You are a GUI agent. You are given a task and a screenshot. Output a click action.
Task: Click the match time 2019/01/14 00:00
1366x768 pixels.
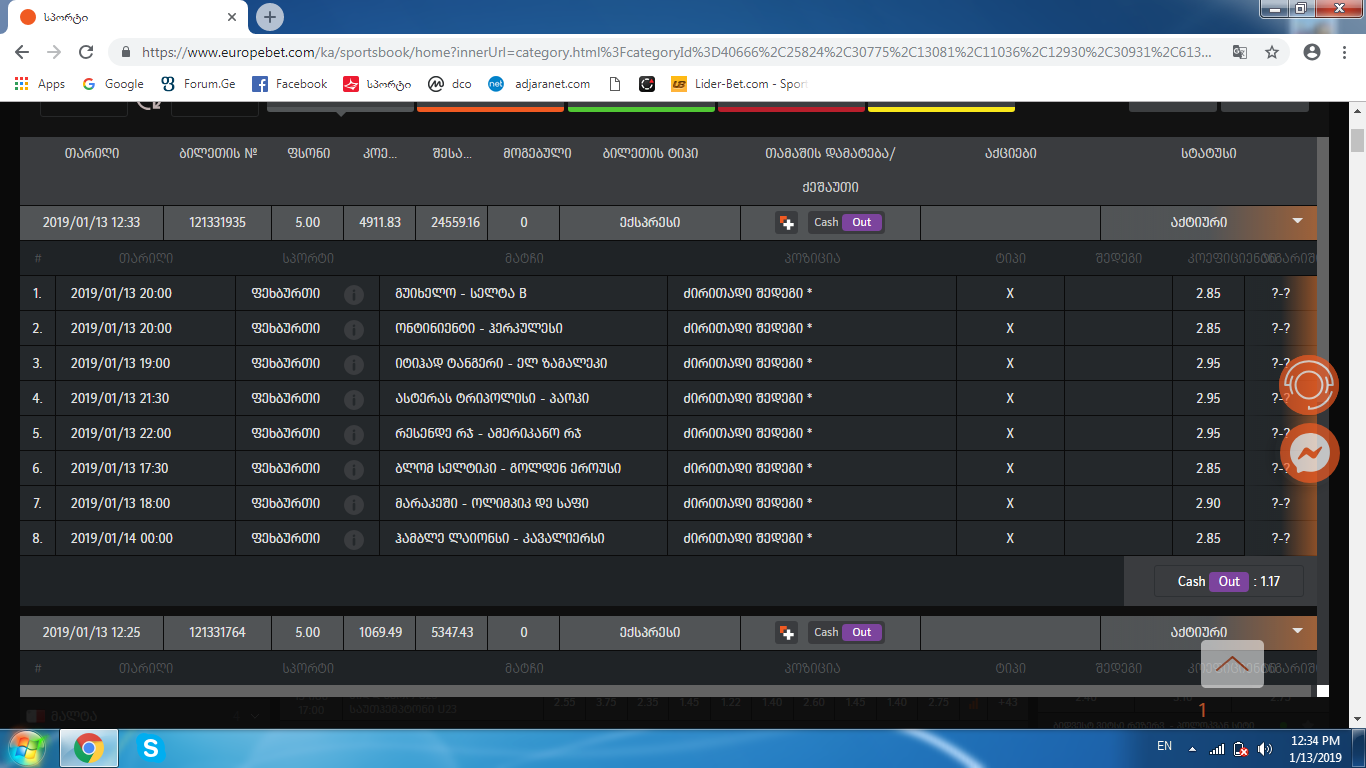122,539
